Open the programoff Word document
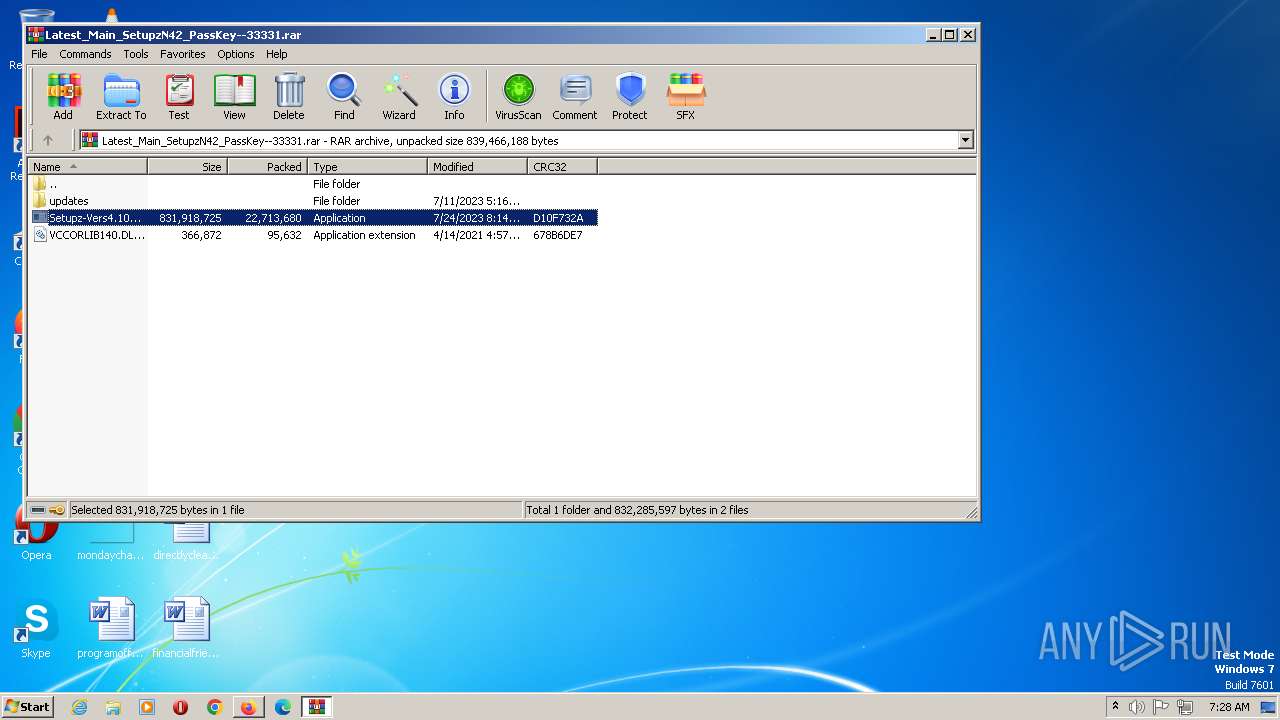1280x720 pixels. click(111, 630)
